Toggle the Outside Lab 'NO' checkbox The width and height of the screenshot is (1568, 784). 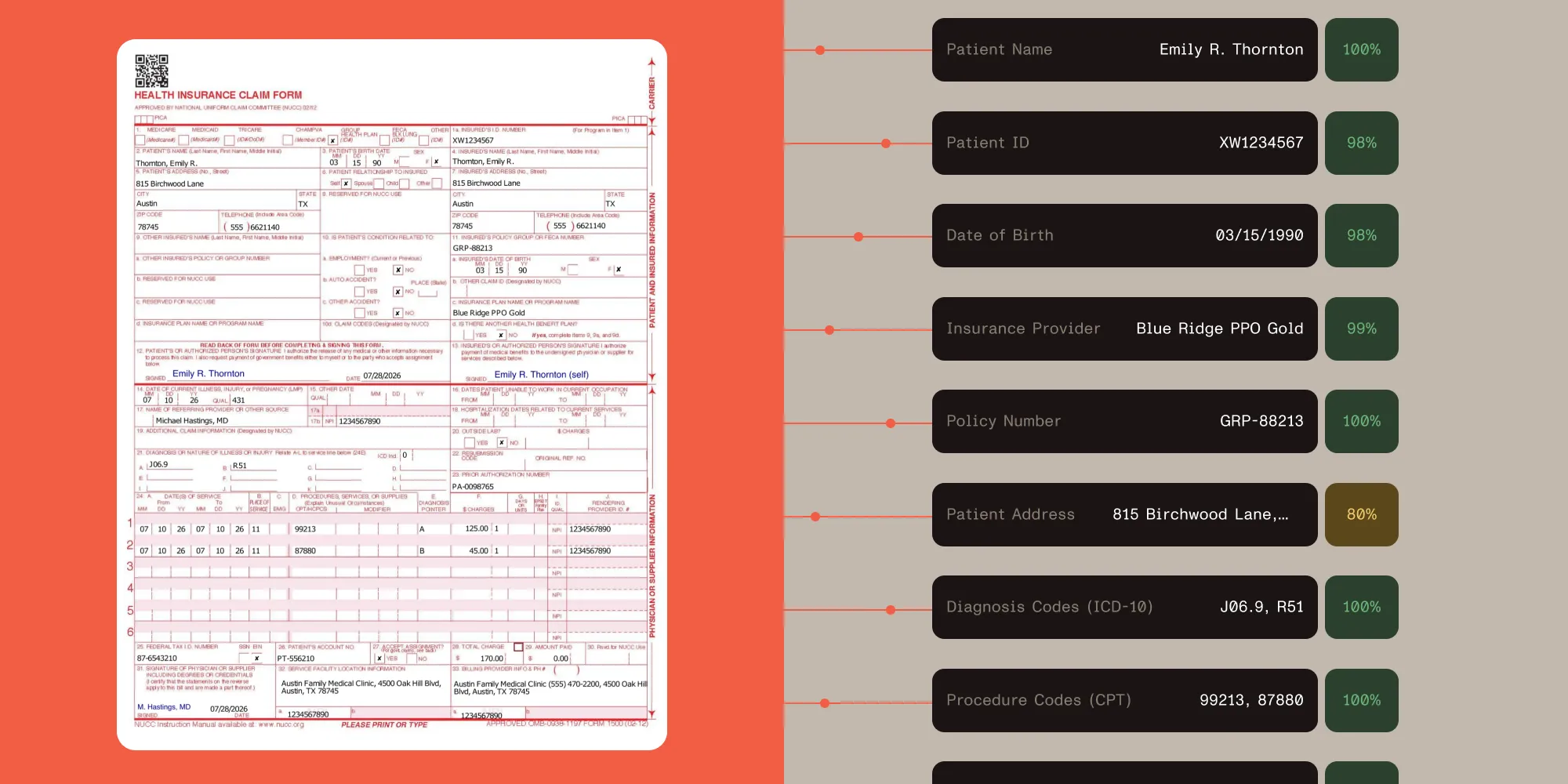pos(502,443)
